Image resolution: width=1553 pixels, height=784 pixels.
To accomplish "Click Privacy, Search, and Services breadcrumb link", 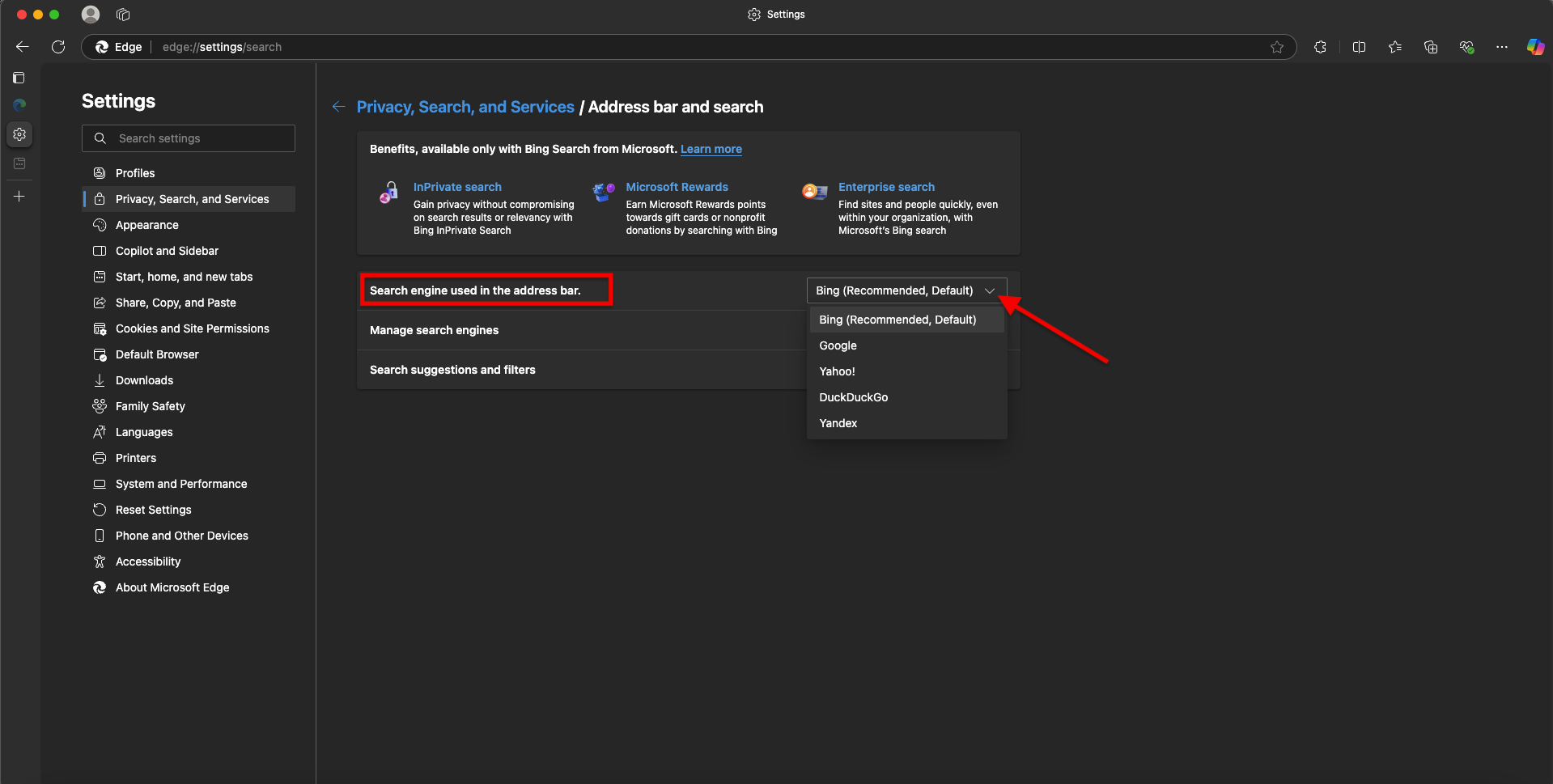I will coord(465,107).
